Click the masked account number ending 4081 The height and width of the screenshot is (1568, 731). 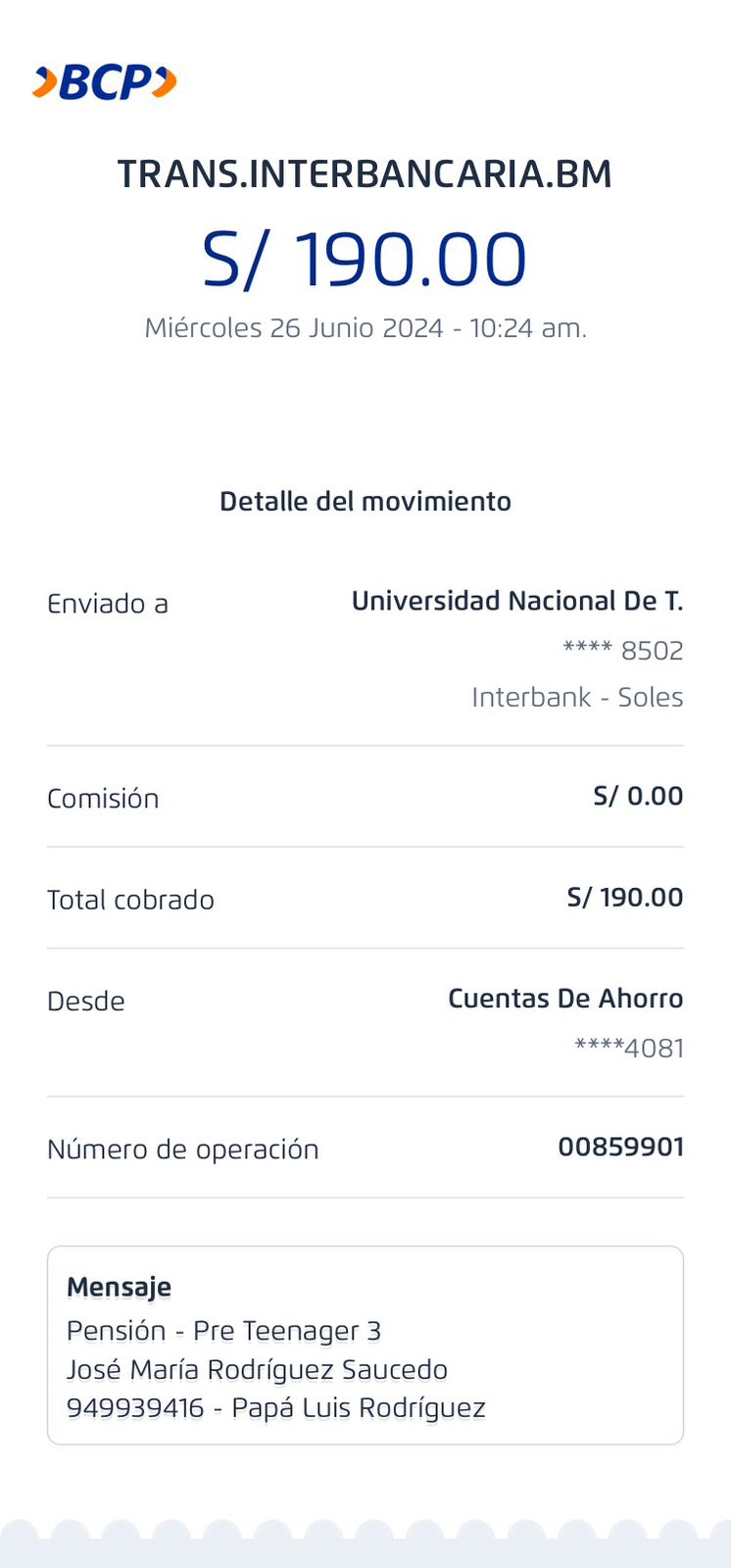pyautogui.click(x=629, y=1049)
